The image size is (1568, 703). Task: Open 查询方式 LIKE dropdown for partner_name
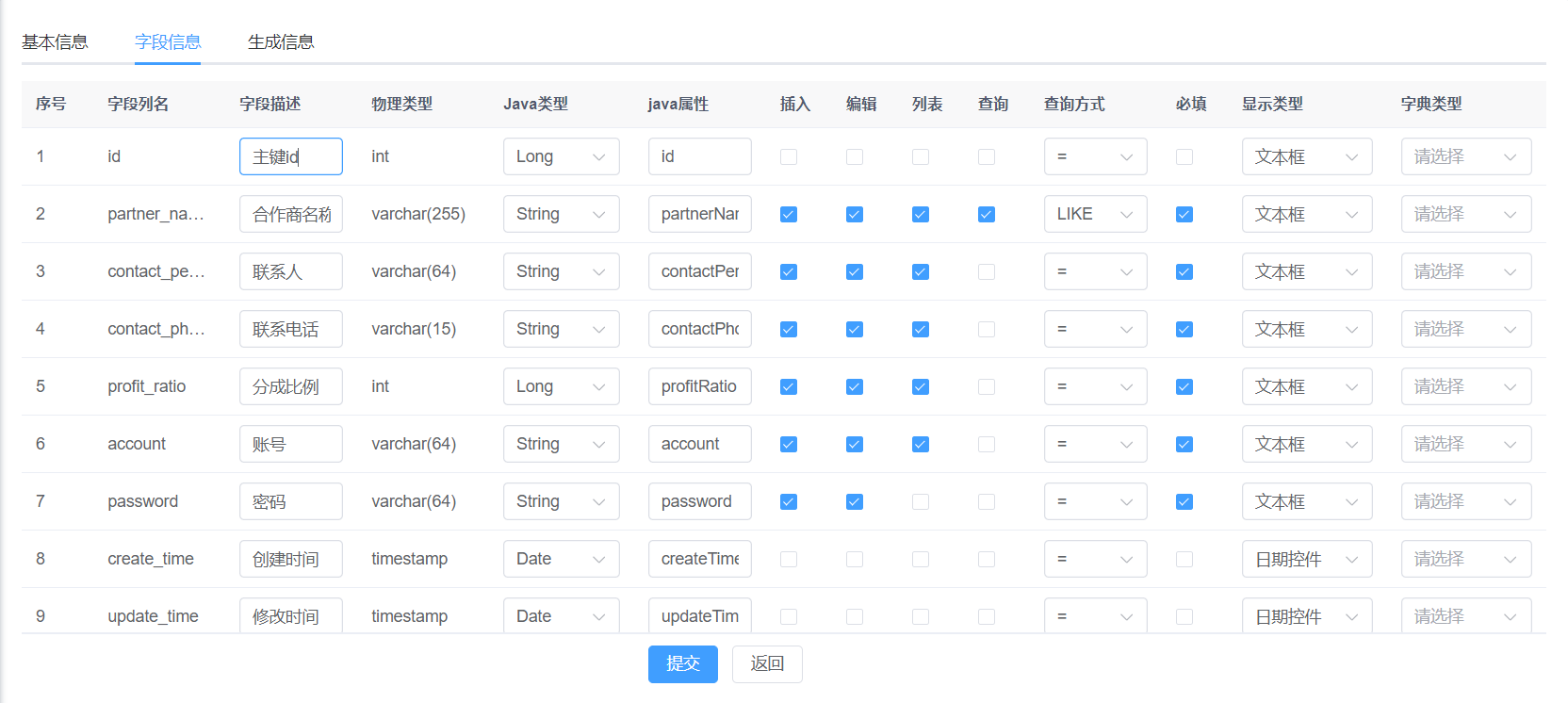point(1096,214)
